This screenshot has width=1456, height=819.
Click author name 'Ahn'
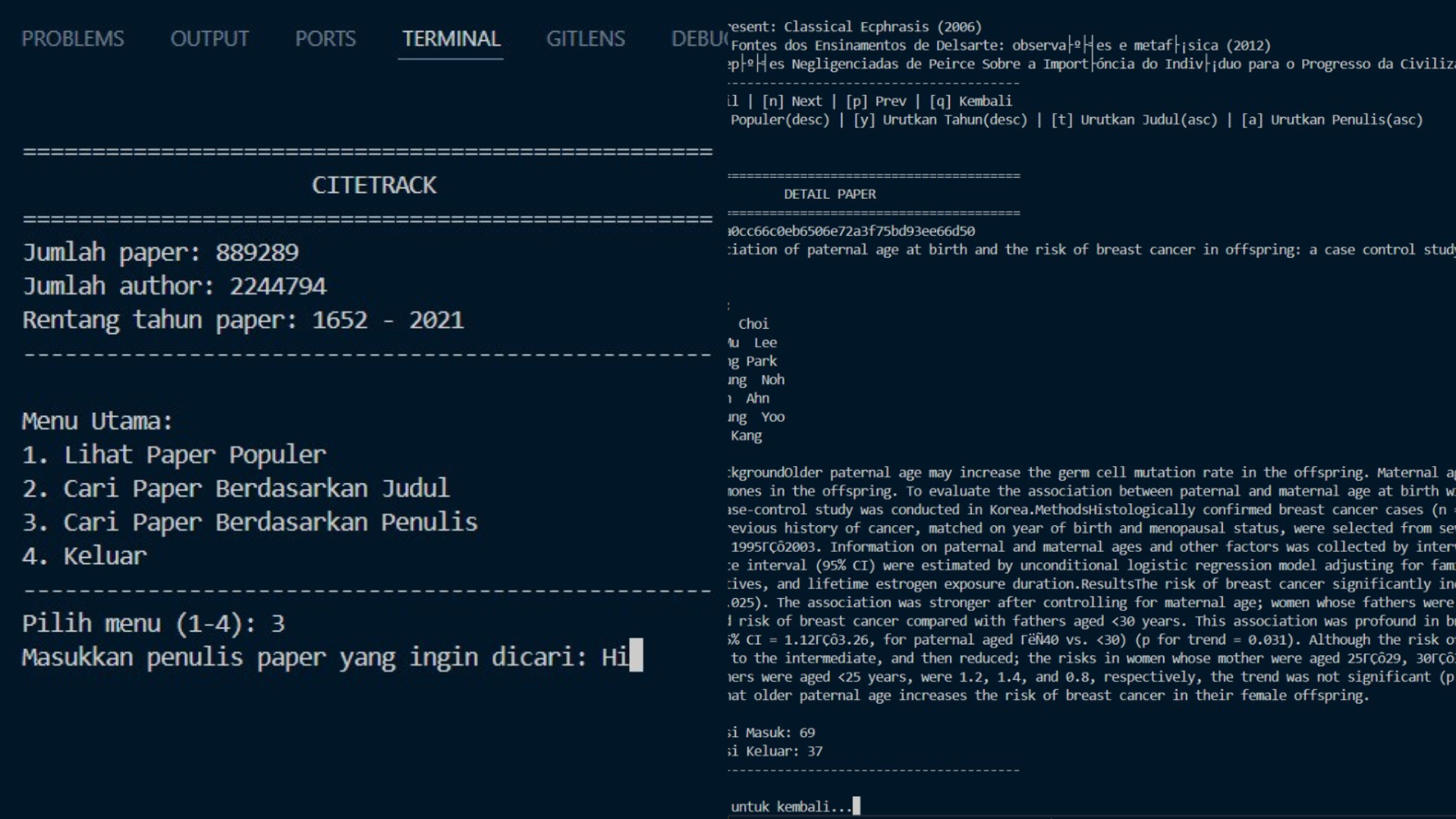(757, 398)
